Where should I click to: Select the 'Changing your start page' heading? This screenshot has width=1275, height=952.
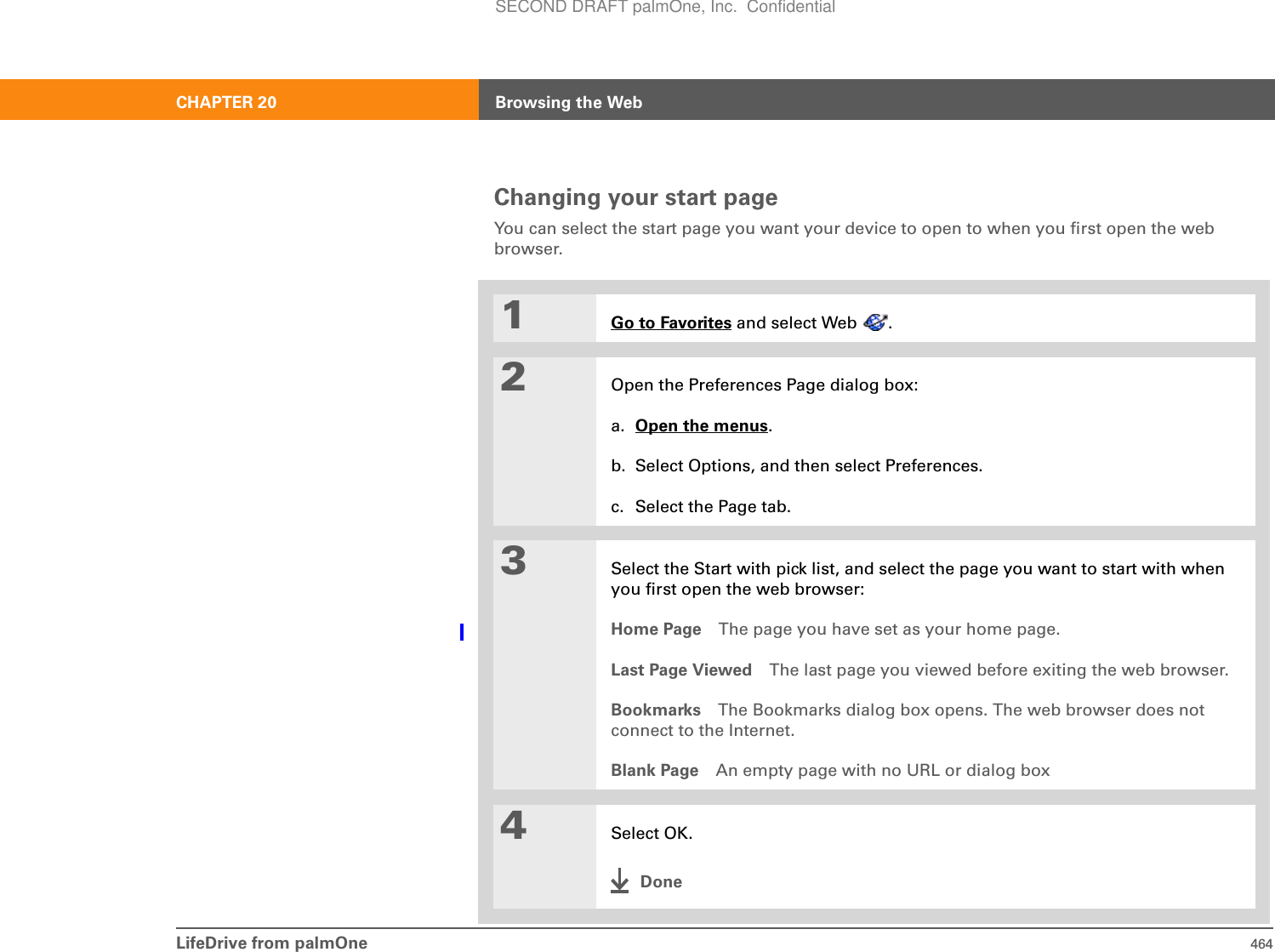point(635,197)
